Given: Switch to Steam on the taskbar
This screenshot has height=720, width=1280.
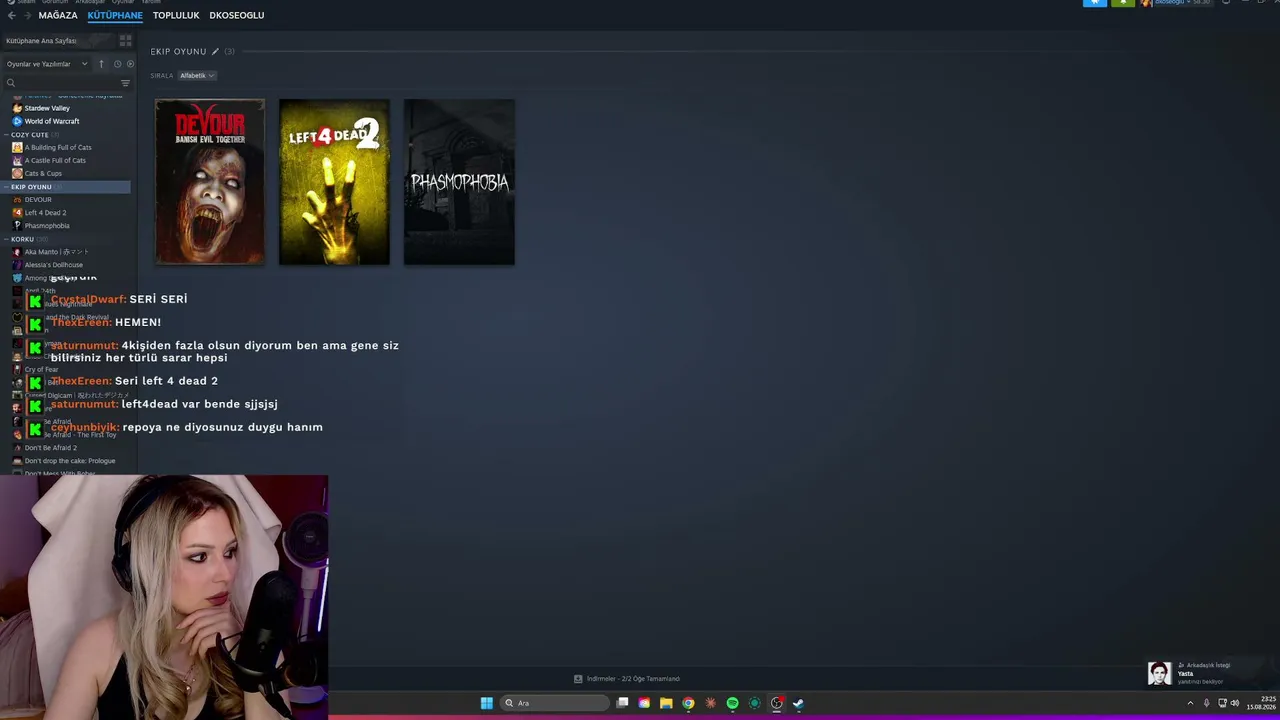Looking at the screenshot, I should (798, 703).
